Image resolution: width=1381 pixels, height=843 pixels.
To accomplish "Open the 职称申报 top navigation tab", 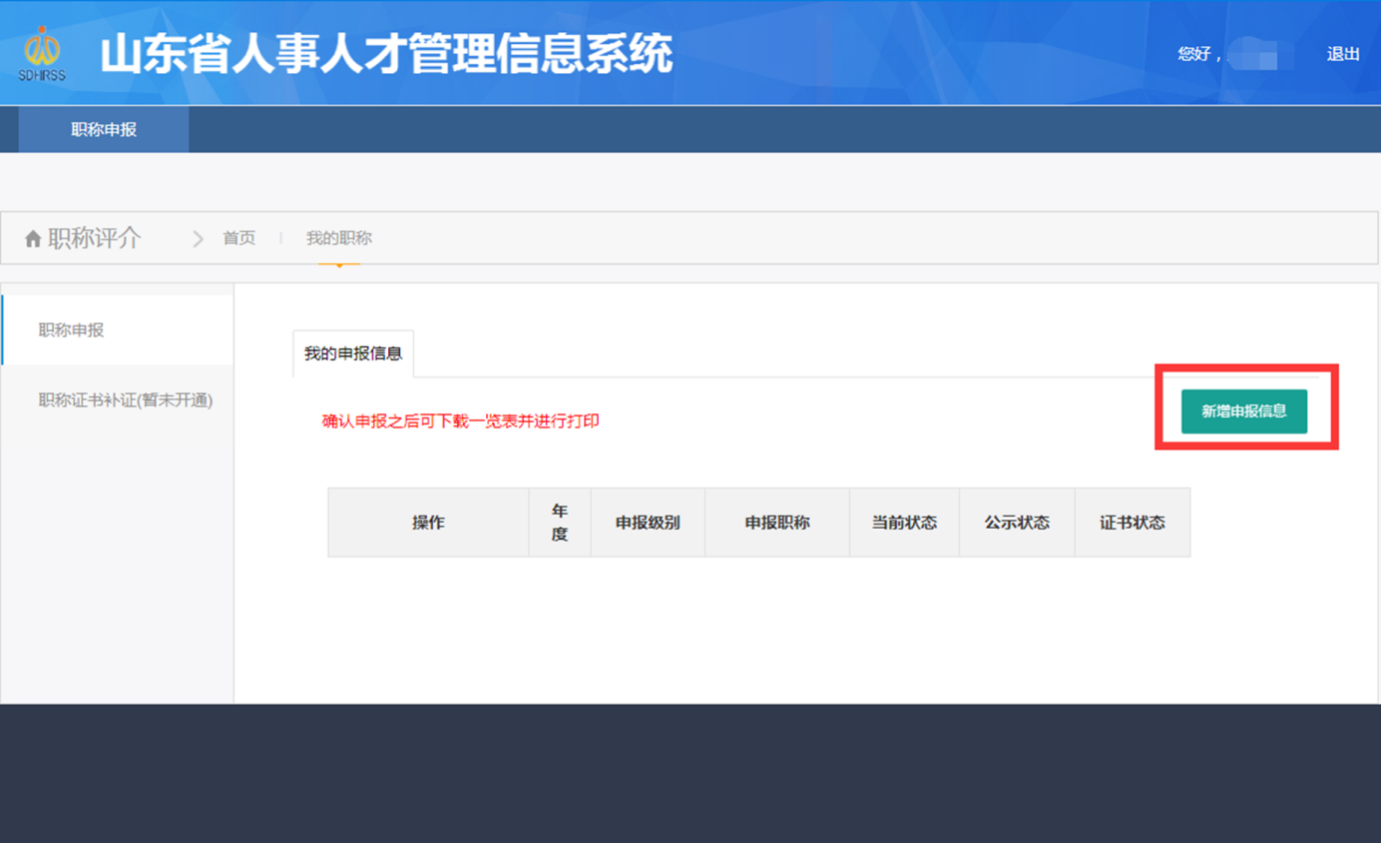I will 104,130.
